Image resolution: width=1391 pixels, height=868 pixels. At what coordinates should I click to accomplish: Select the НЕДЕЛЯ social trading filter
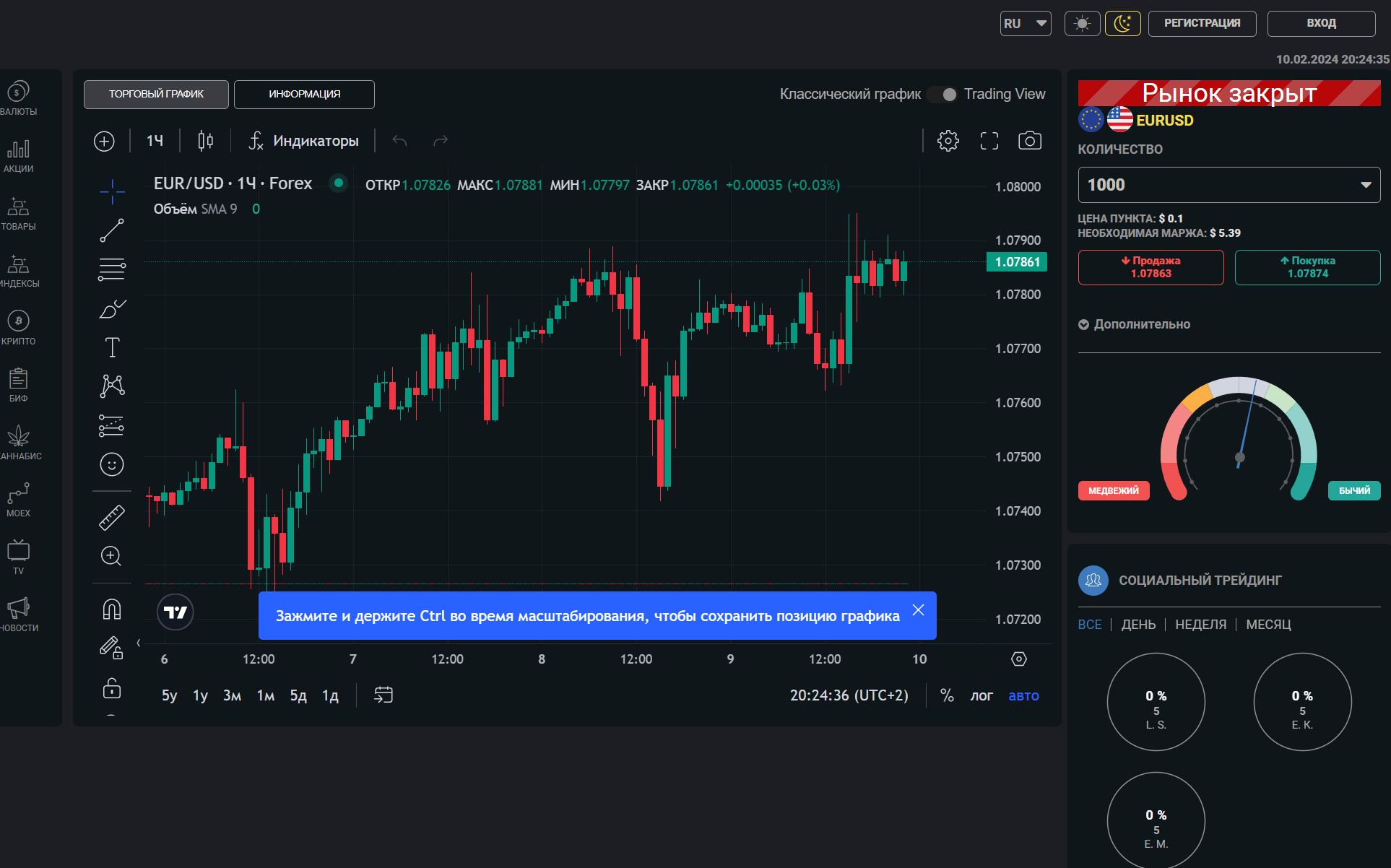[x=1200, y=625]
